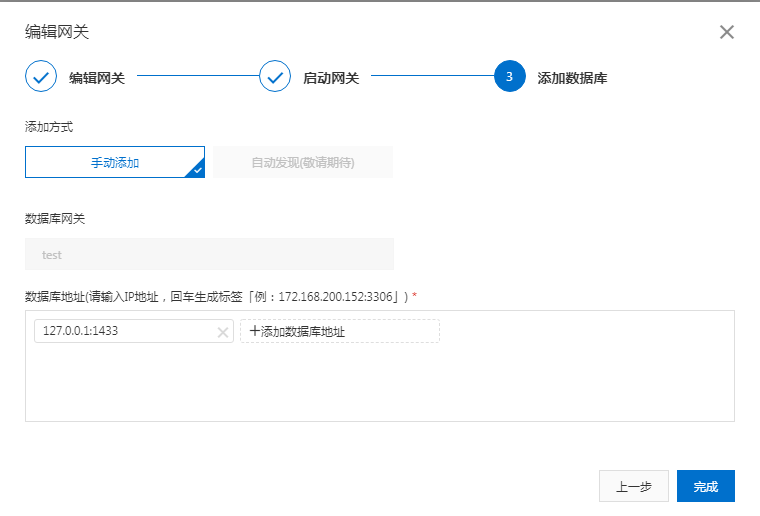Click 完成 to finish

coord(706,486)
